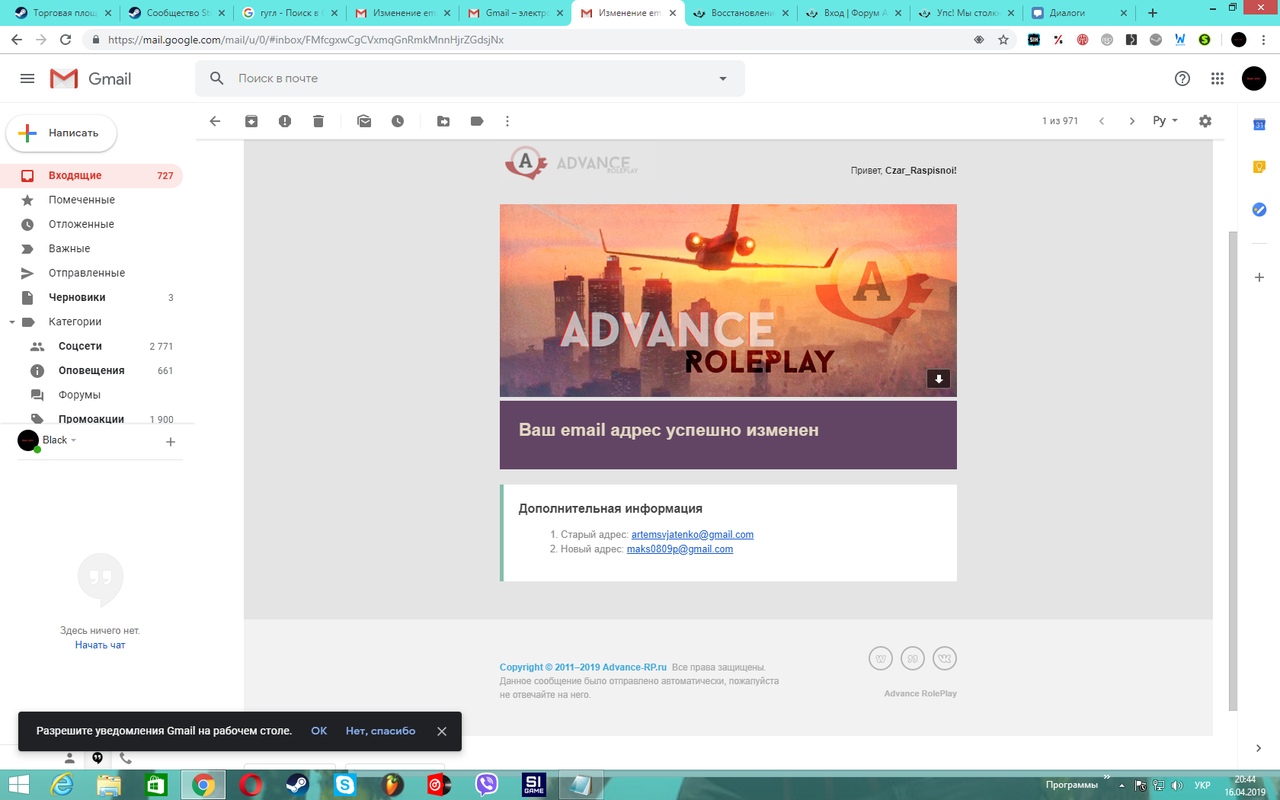This screenshot has width=1280, height=800.
Task: Click the Написать compose button
Action: [61, 133]
